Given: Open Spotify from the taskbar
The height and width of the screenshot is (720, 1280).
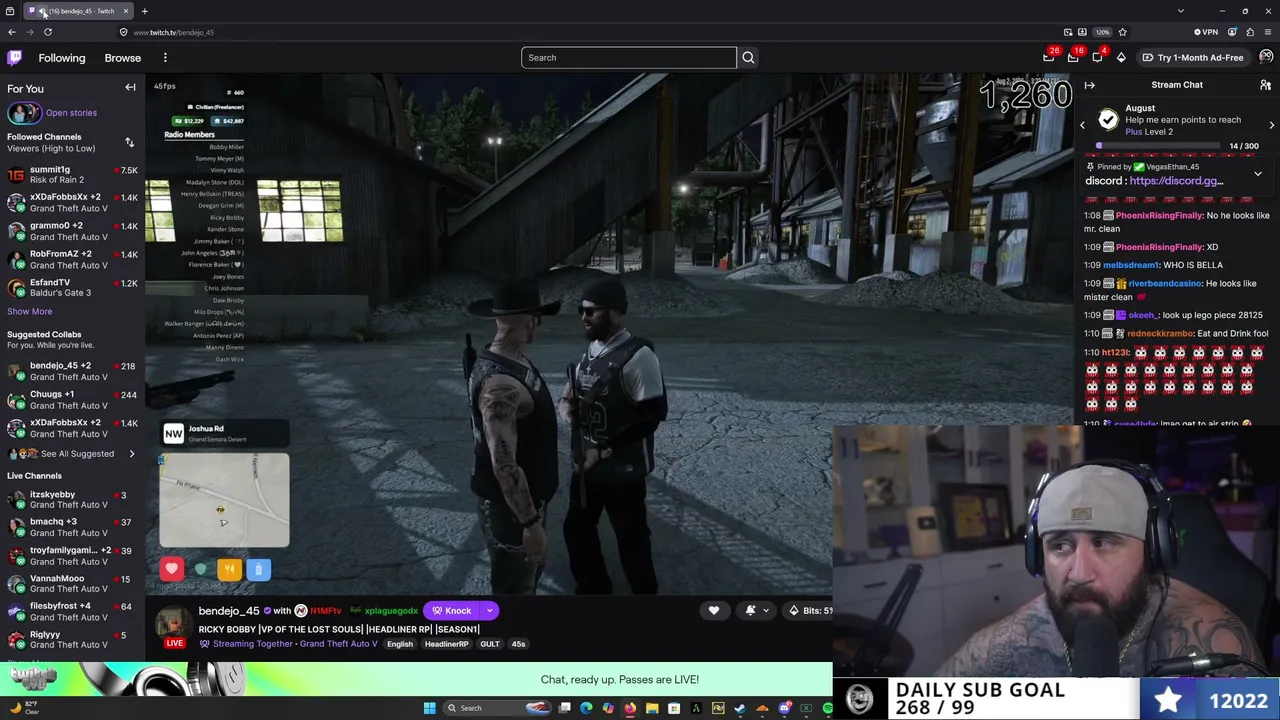Looking at the screenshot, I should click(x=827, y=708).
